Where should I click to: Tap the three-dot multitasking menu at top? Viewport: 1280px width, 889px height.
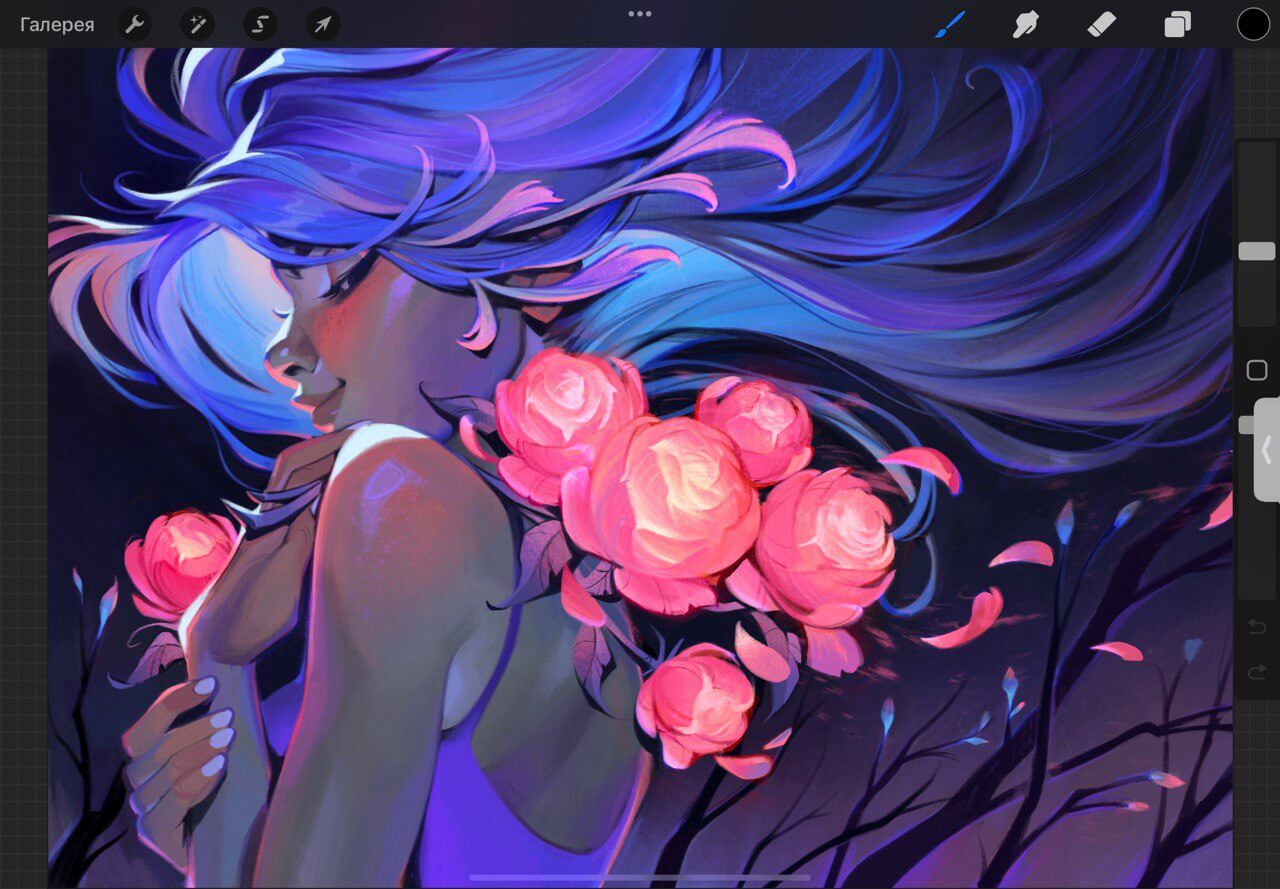[639, 14]
